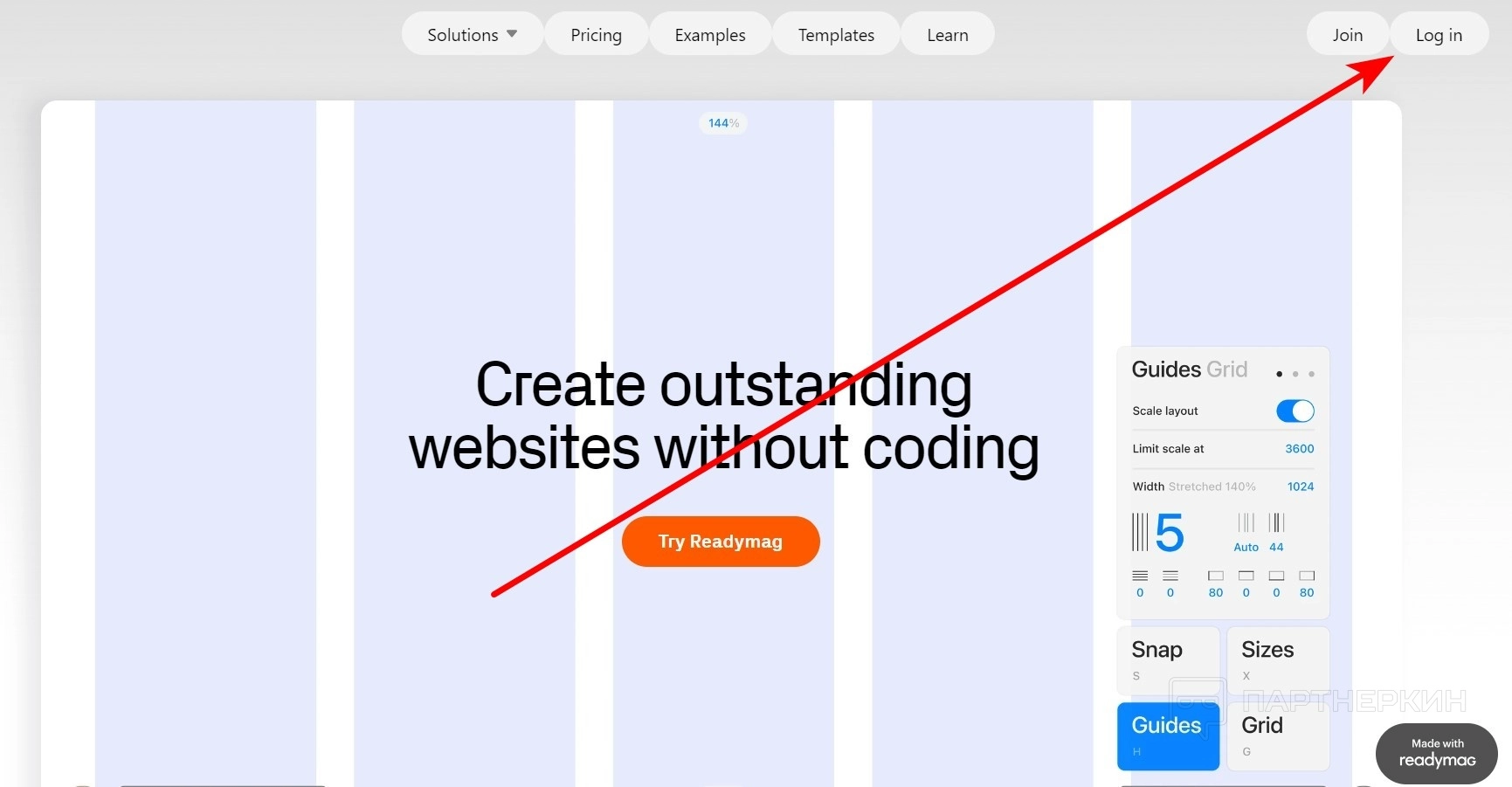1512x787 pixels.
Task: Open the Learn section
Action: pos(948,34)
